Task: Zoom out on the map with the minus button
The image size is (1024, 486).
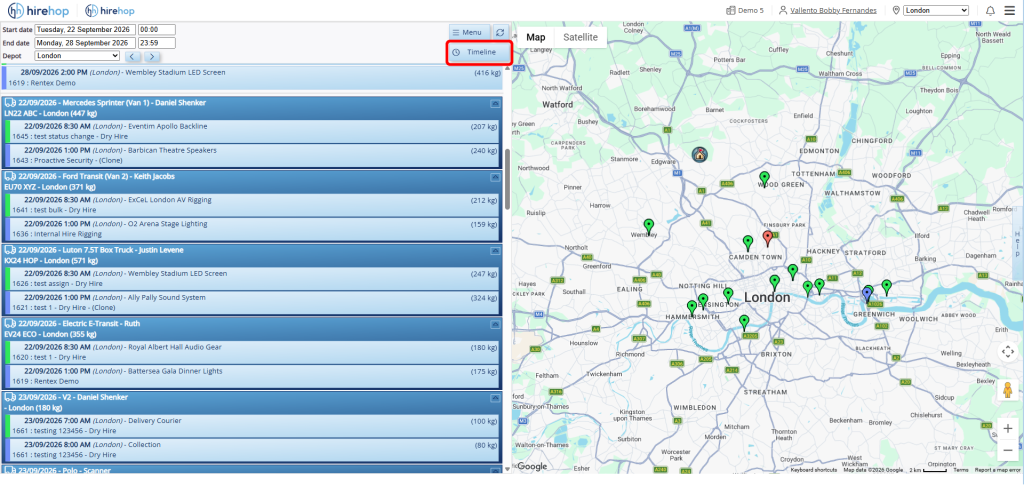Action: tap(1008, 450)
